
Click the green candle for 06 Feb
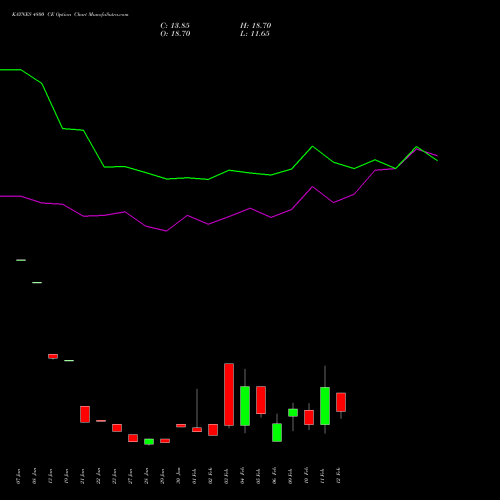(x=277, y=432)
